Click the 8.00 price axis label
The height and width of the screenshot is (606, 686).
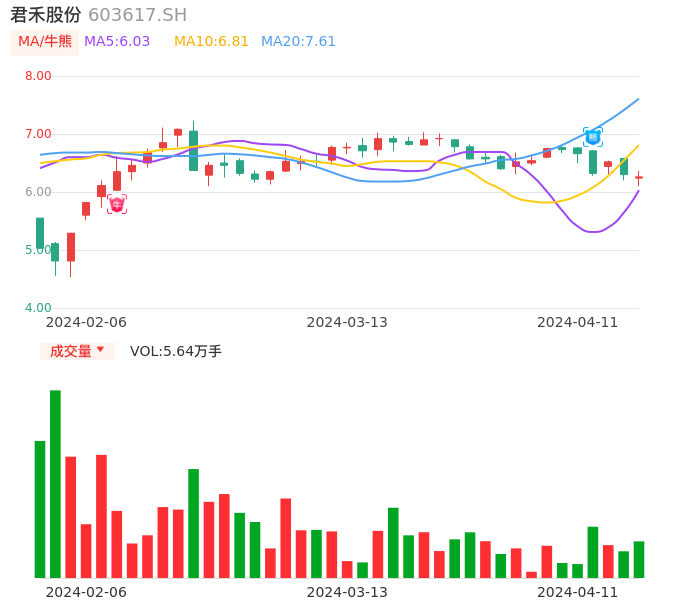point(38,76)
